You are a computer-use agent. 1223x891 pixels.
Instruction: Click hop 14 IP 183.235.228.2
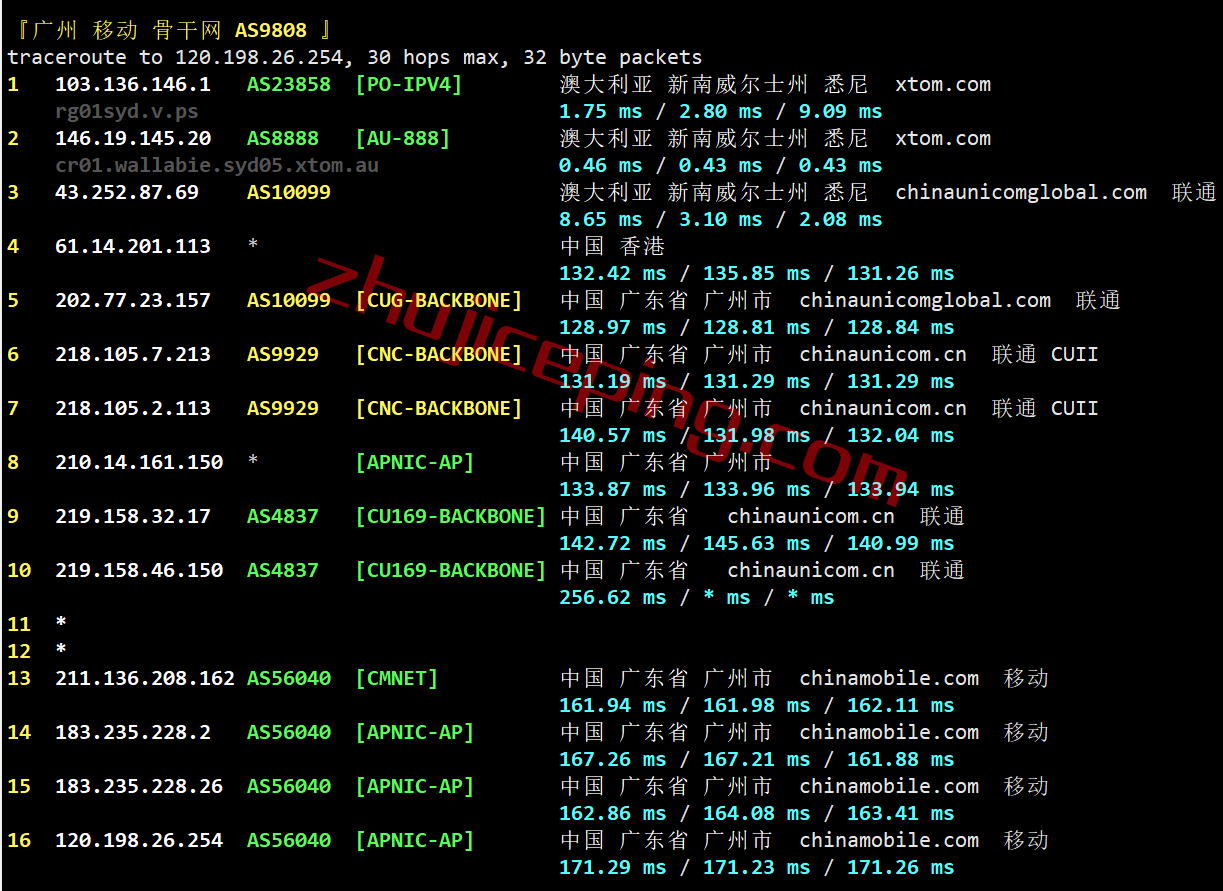pyautogui.click(x=133, y=733)
